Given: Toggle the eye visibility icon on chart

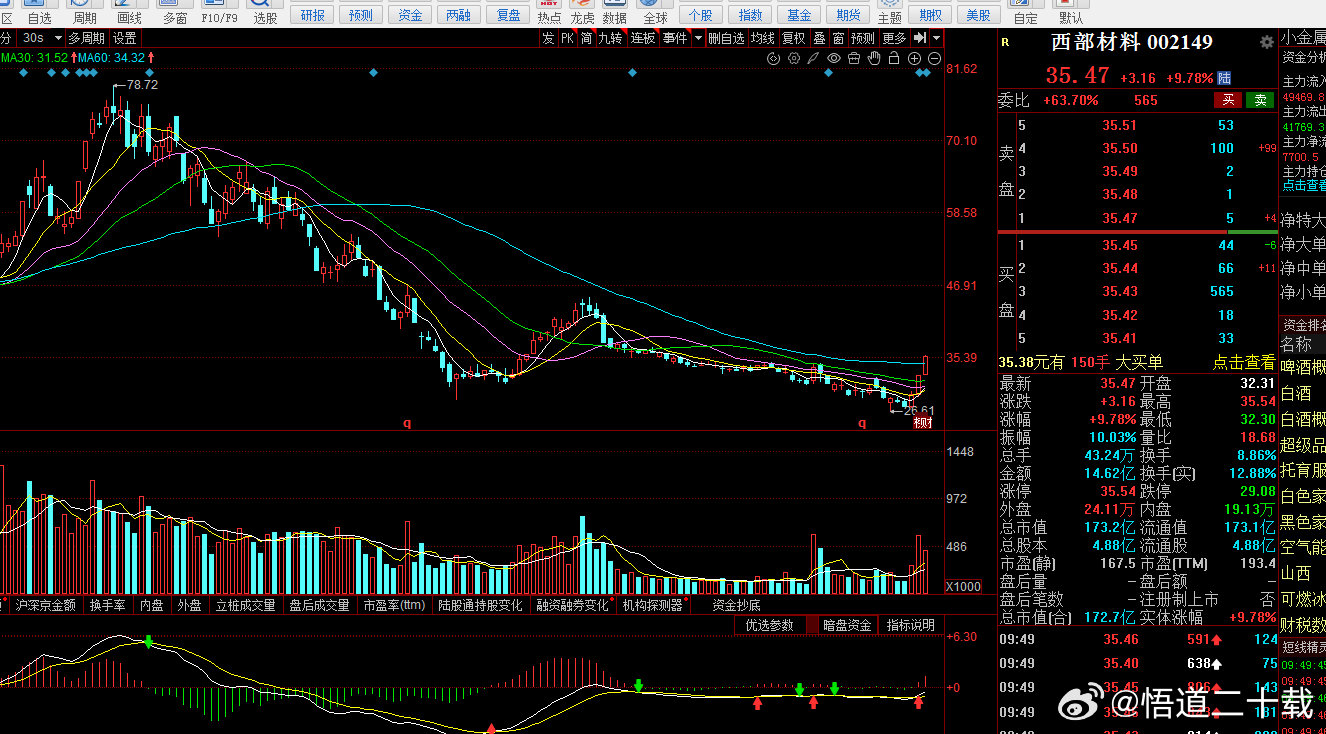Looking at the screenshot, I should point(834,58).
